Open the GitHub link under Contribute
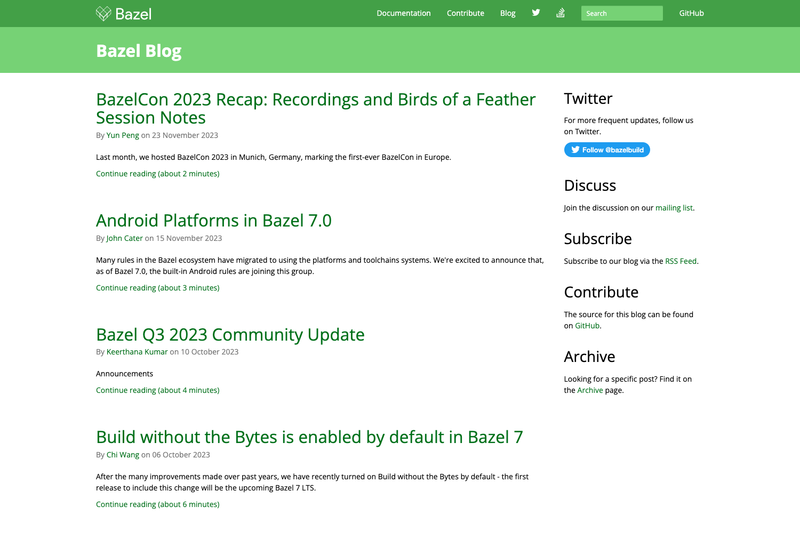The height and width of the screenshot is (533, 800). pyautogui.click(x=587, y=326)
